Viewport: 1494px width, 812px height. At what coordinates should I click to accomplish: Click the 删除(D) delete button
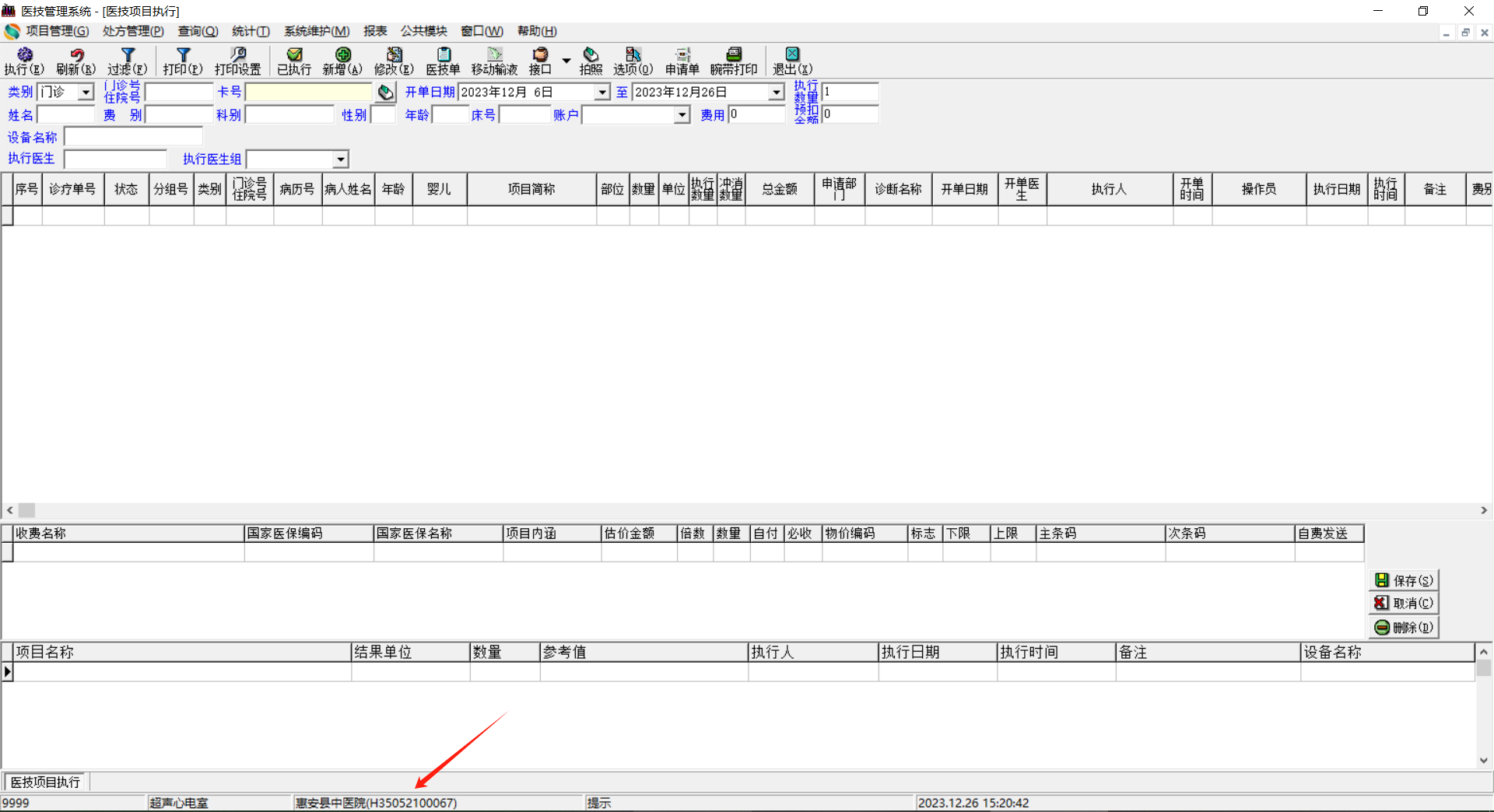point(1404,627)
